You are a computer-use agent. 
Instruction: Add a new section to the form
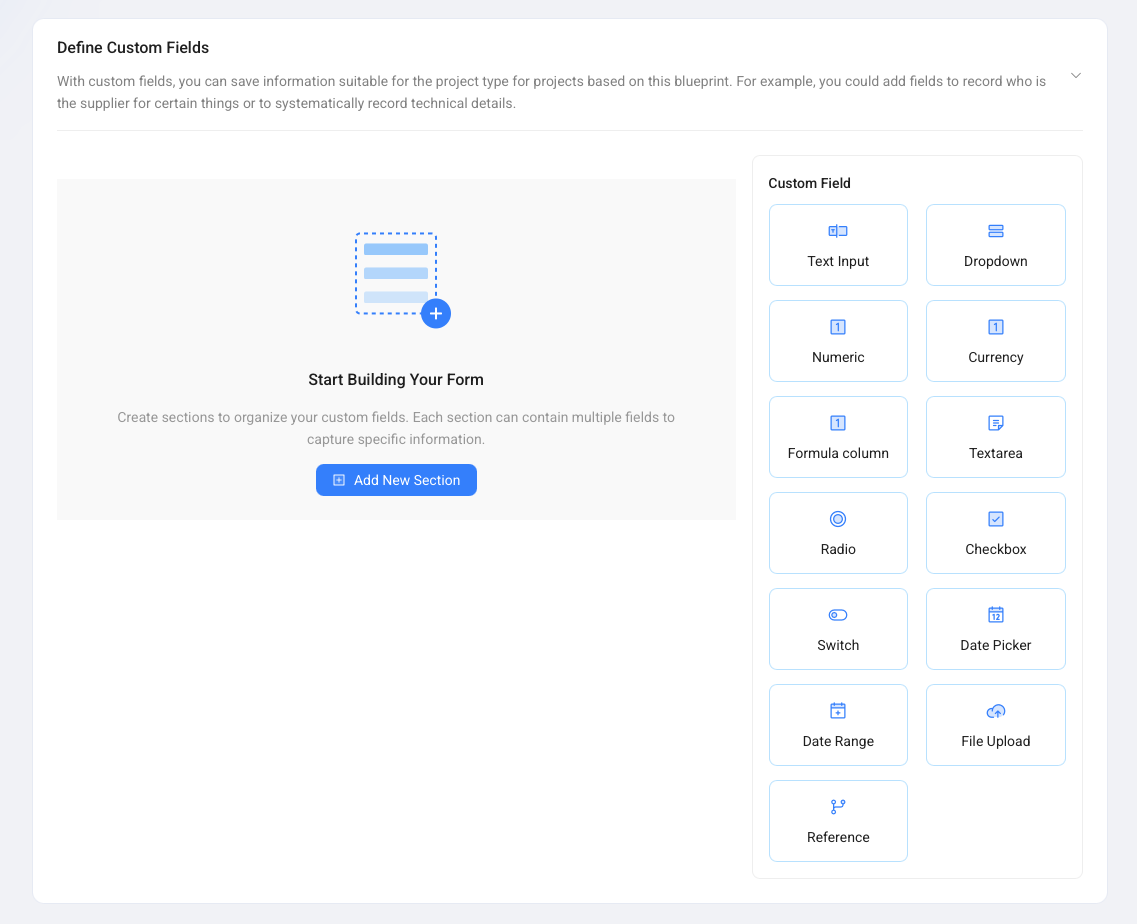[396, 480]
